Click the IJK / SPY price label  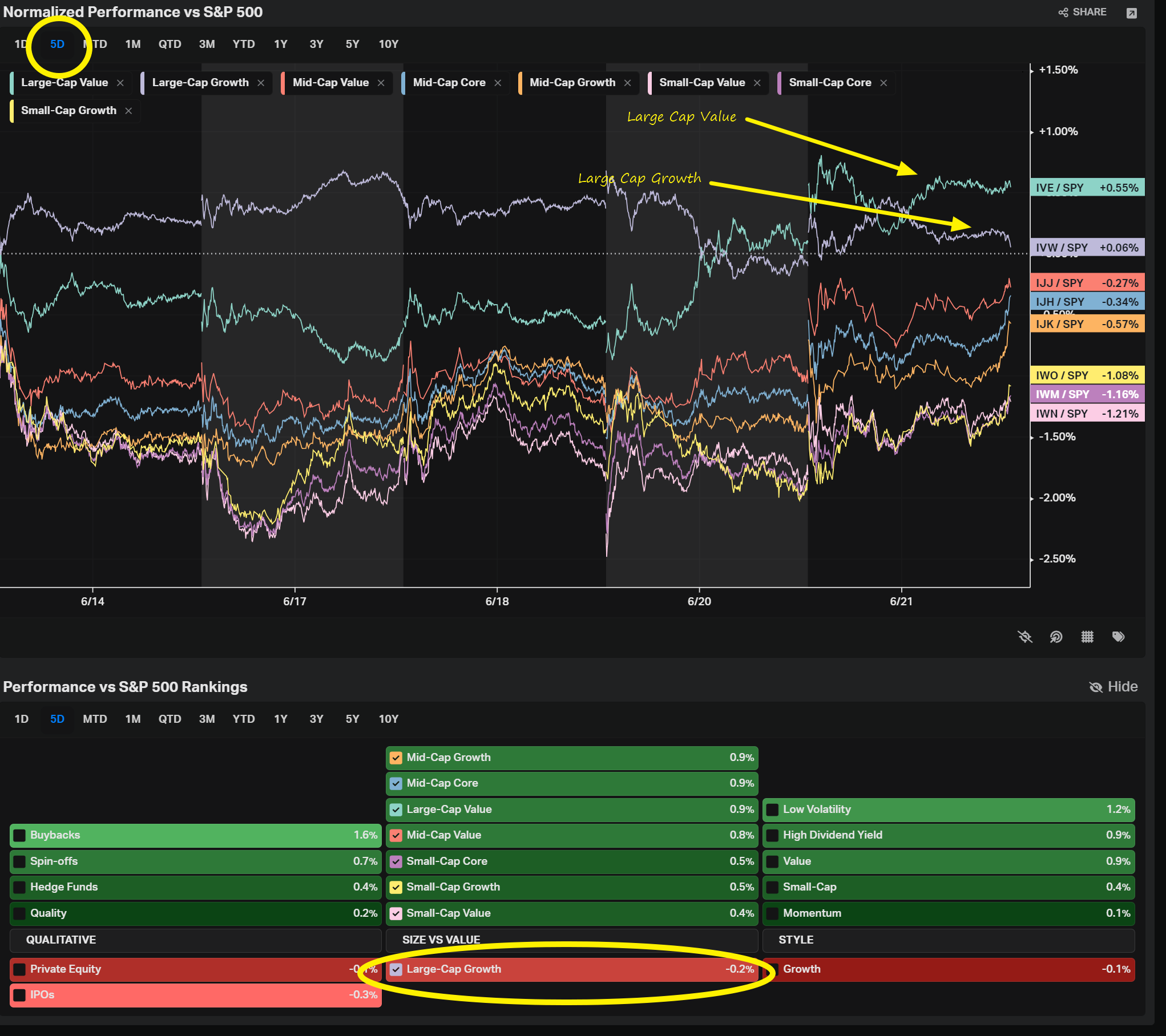point(1087,324)
